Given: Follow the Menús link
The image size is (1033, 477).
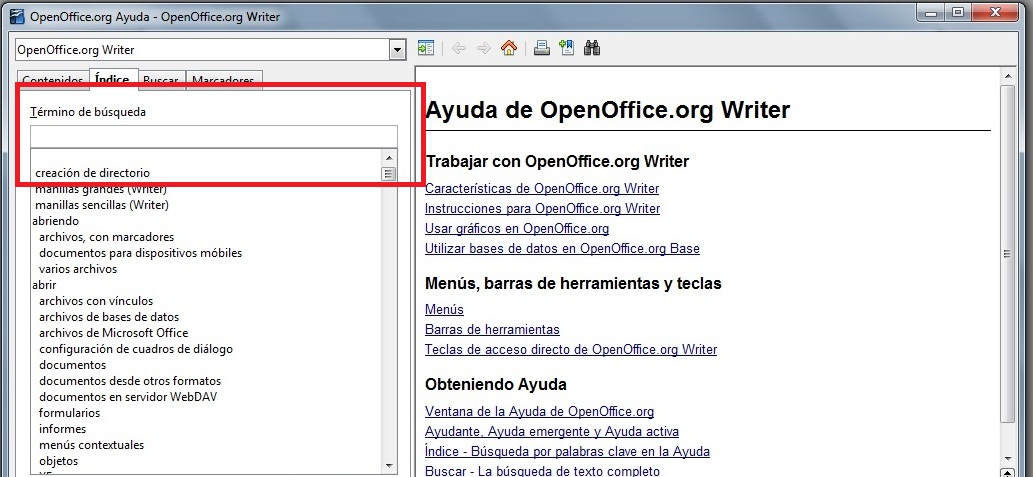Looking at the screenshot, I should [444, 310].
